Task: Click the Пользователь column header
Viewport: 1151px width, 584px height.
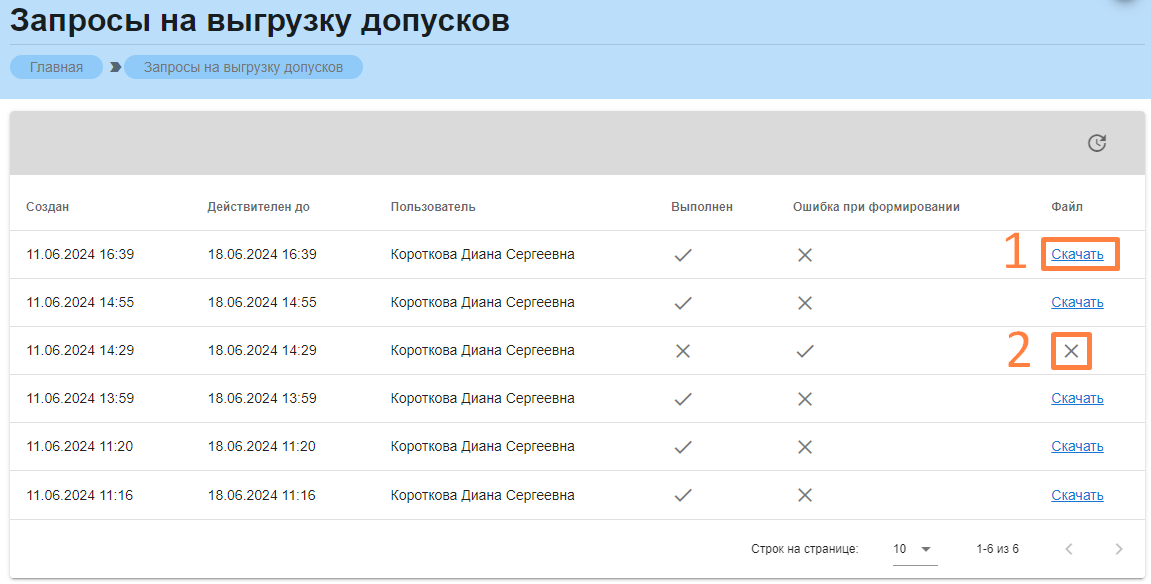Action: coord(433,207)
